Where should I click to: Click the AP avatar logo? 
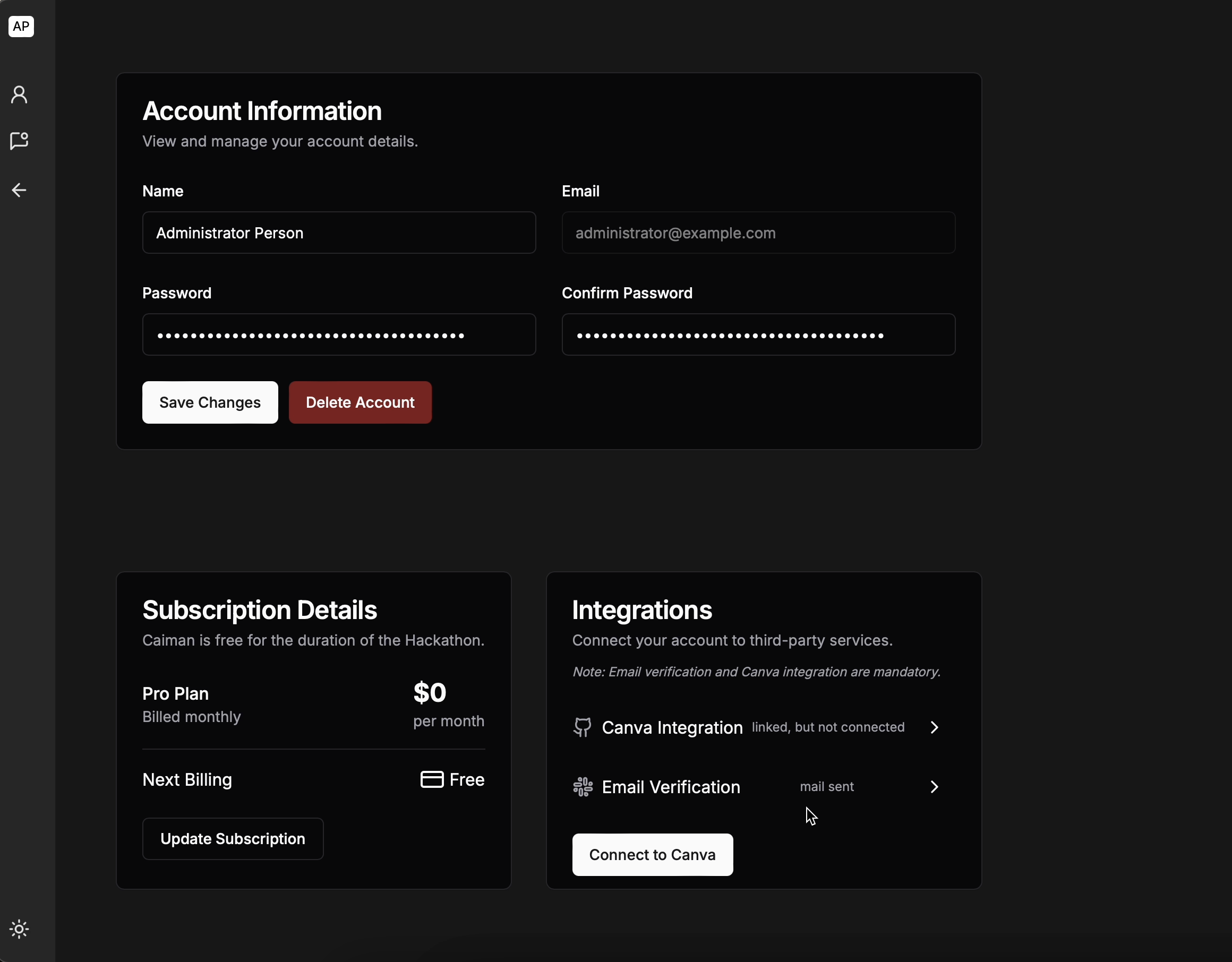(x=21, y=26)
